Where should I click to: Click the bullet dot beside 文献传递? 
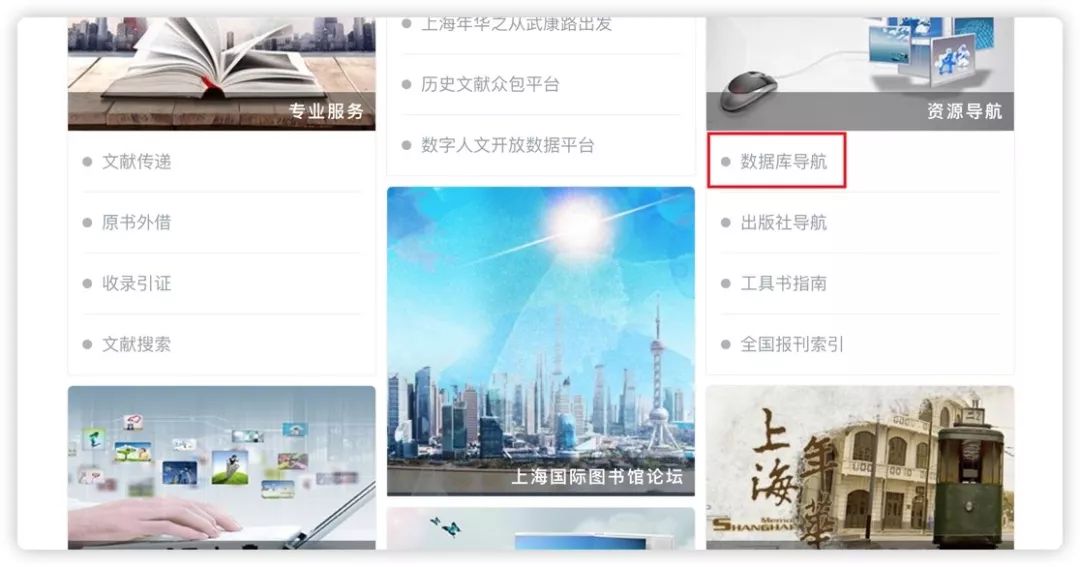87,162
